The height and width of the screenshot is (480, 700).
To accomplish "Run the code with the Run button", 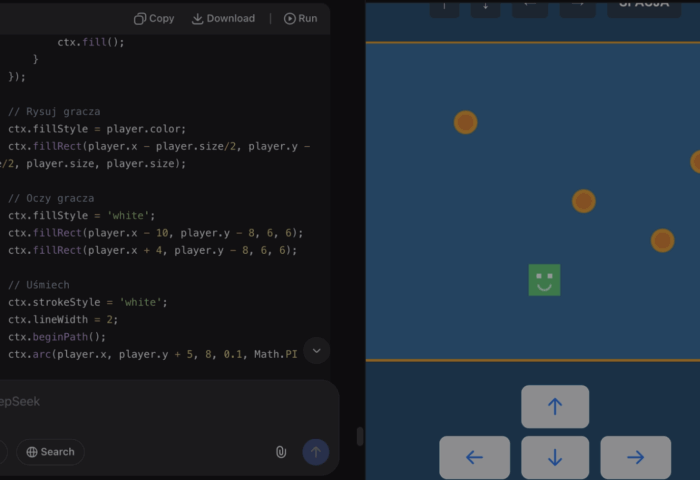I will tap(300, 18).
